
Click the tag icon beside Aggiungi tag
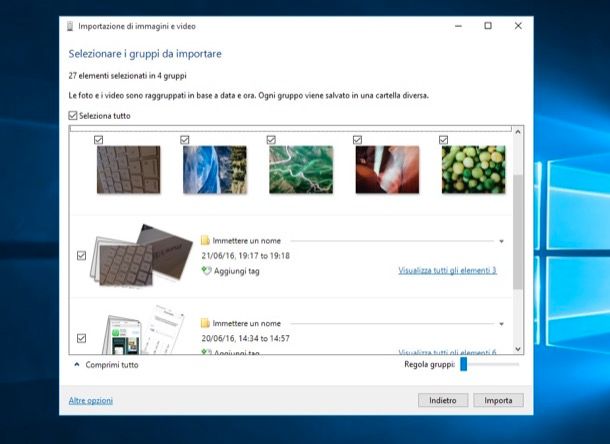(206, 270)
